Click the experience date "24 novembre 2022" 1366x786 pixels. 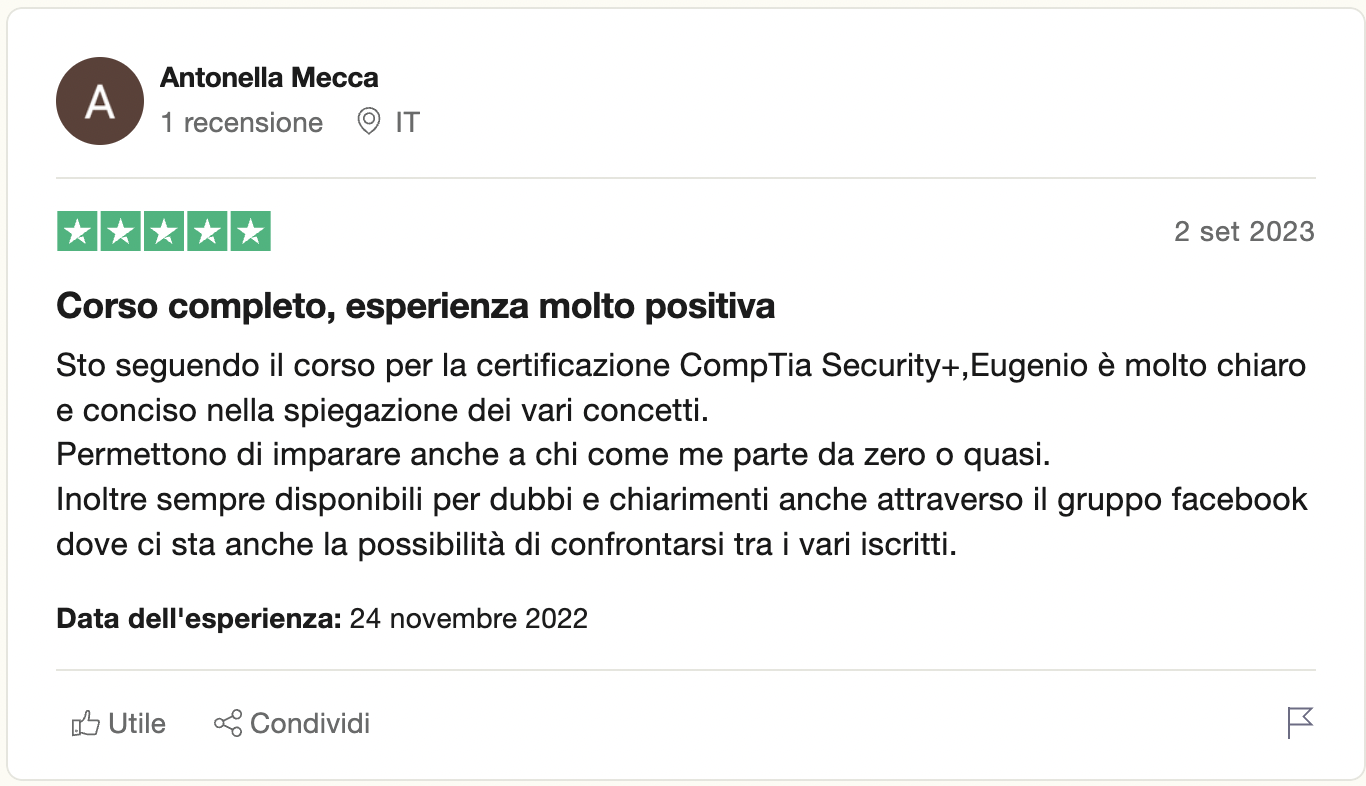point(468,618)
